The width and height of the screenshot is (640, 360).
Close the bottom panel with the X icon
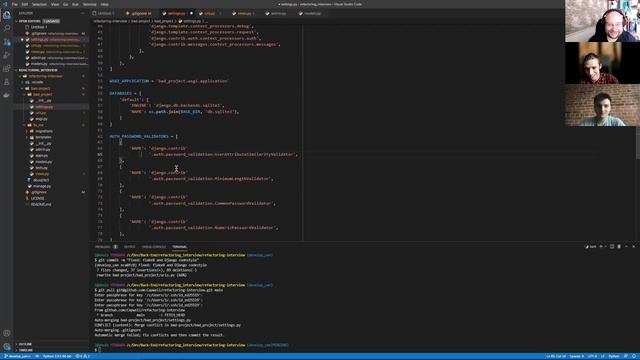tap(633, 247)
